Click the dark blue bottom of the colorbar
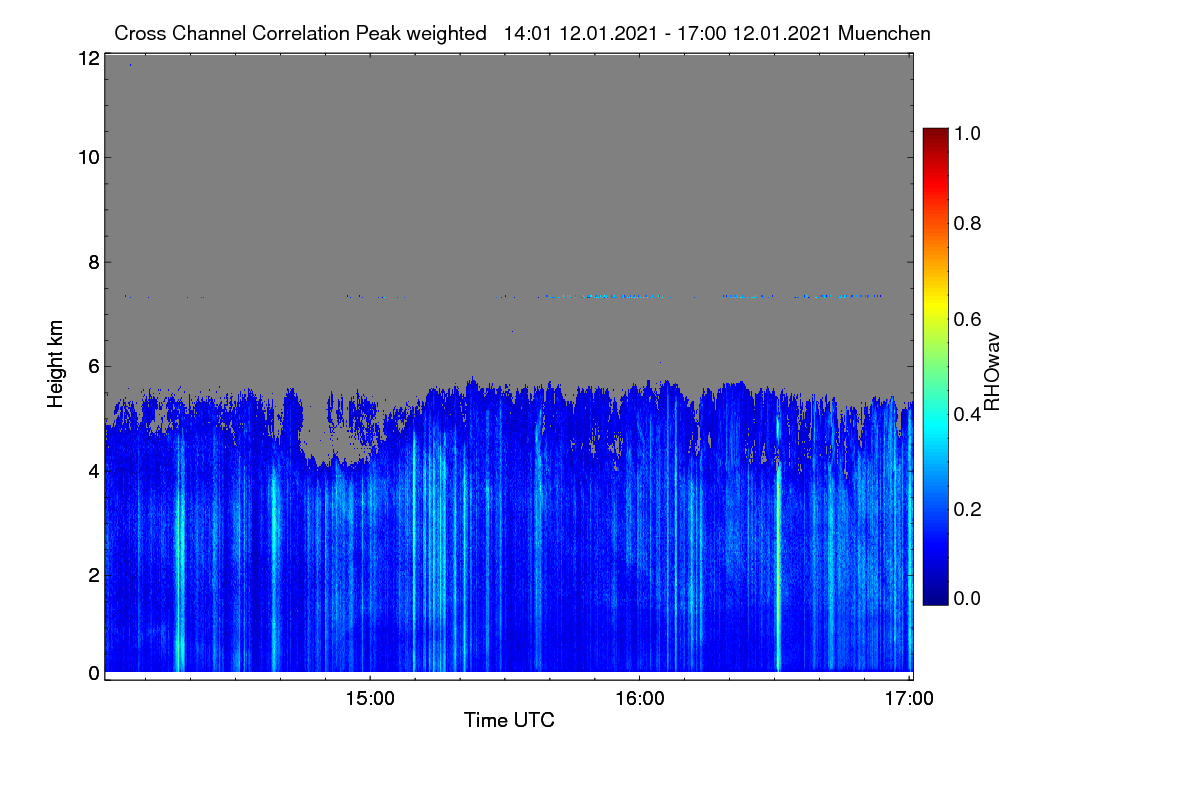The image size is (1200, 800). pos(935,595)
